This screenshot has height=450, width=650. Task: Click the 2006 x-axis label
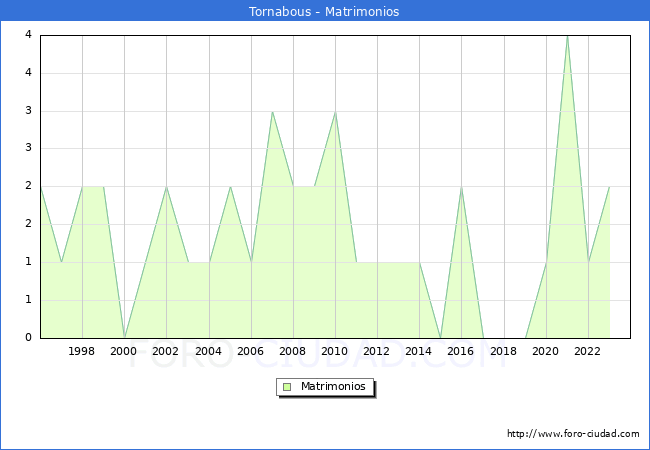point(250,351)
